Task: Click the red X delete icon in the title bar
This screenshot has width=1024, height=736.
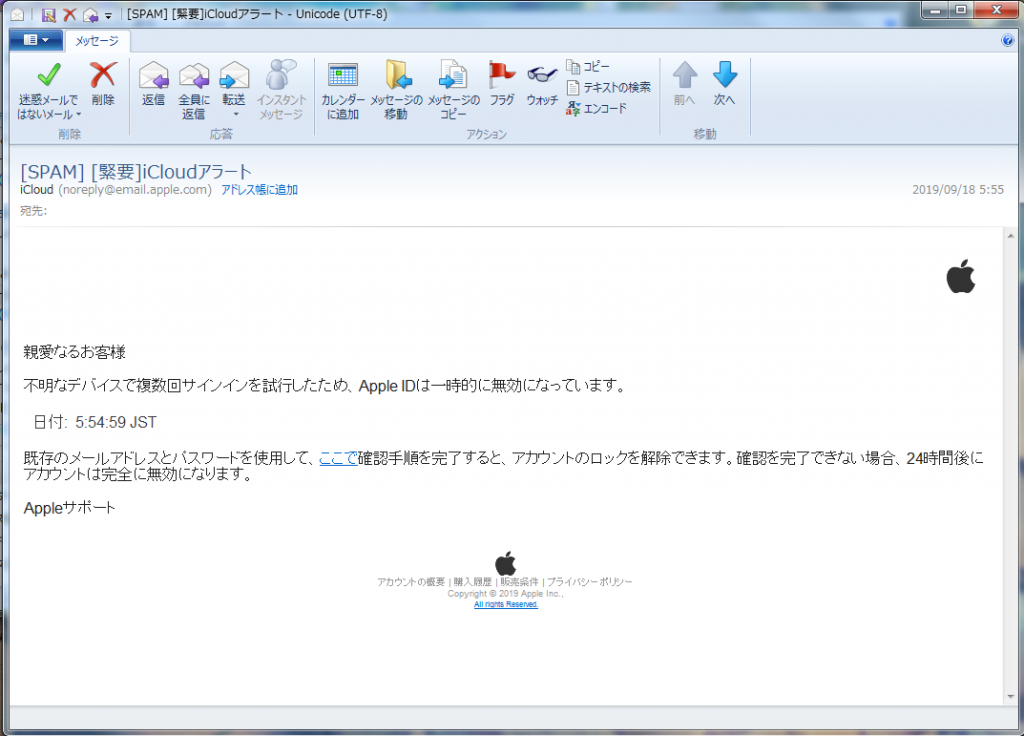Action: click(x=69, y=14)
